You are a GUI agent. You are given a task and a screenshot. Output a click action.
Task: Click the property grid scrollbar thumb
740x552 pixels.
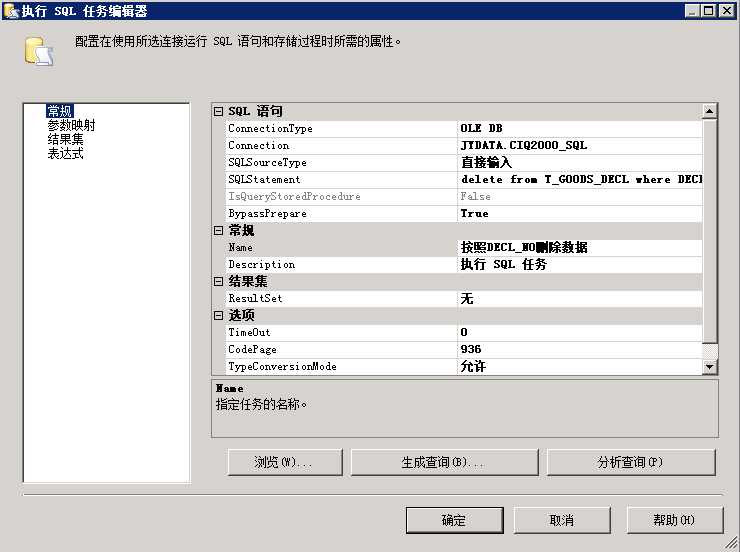(x=709, y=231)
